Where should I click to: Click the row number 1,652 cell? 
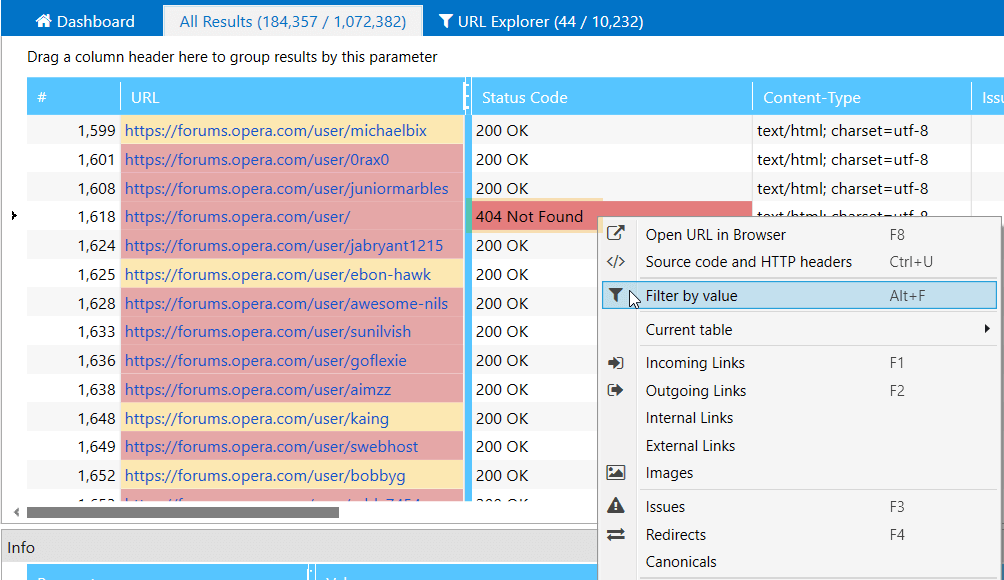74,476
